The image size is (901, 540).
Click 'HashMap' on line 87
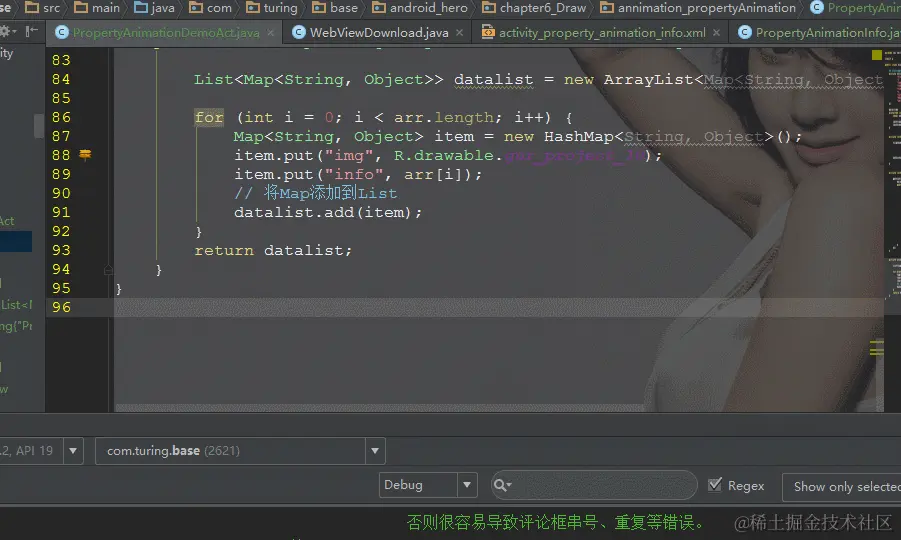pyautogui.click(x=579, y=136)
